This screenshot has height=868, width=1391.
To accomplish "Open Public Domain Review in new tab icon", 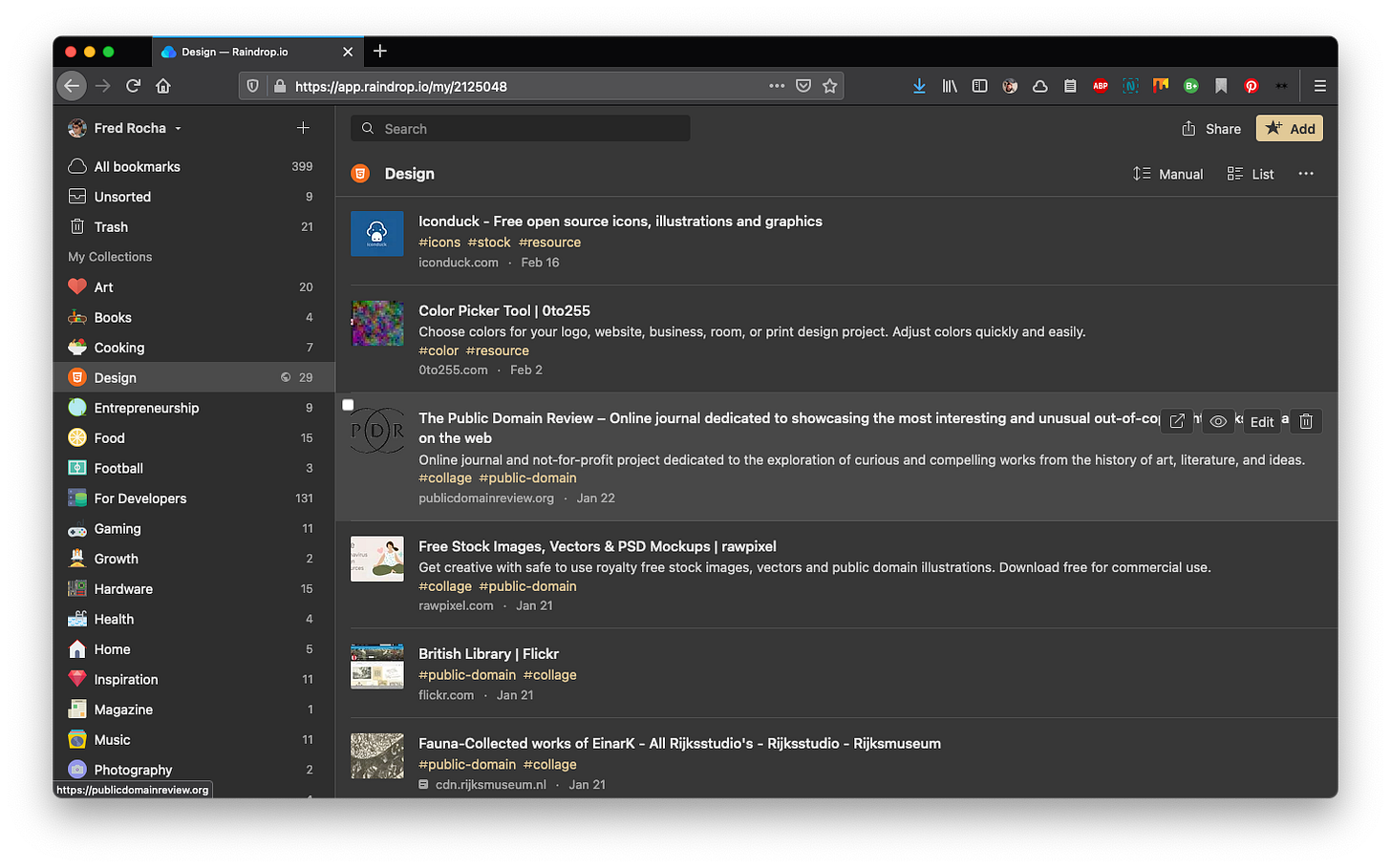I will [x=1177, y=421].
